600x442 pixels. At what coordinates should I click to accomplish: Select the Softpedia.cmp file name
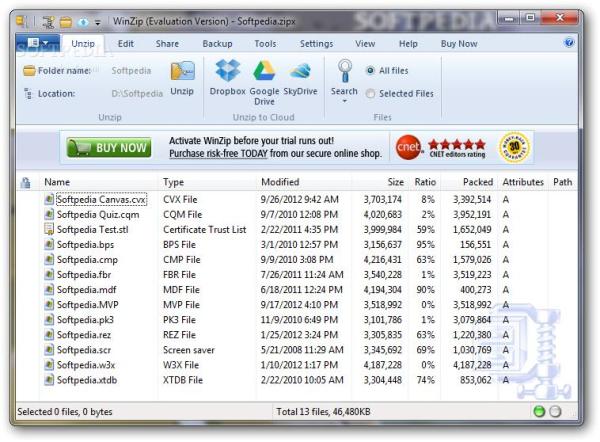tap(87, 260)
